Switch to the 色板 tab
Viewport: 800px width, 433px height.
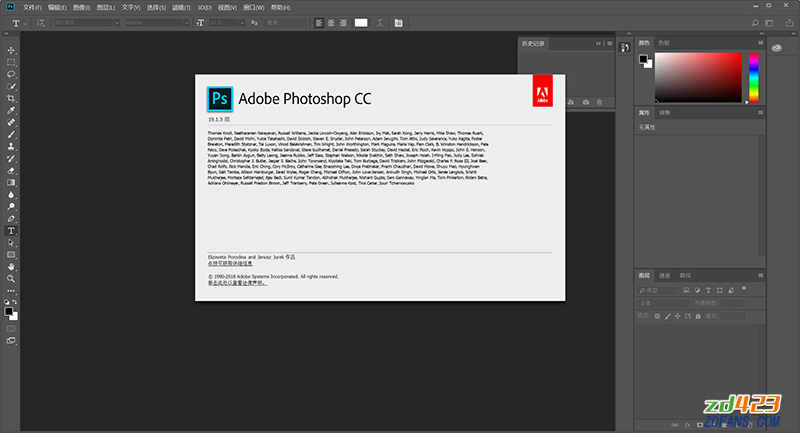664,43
